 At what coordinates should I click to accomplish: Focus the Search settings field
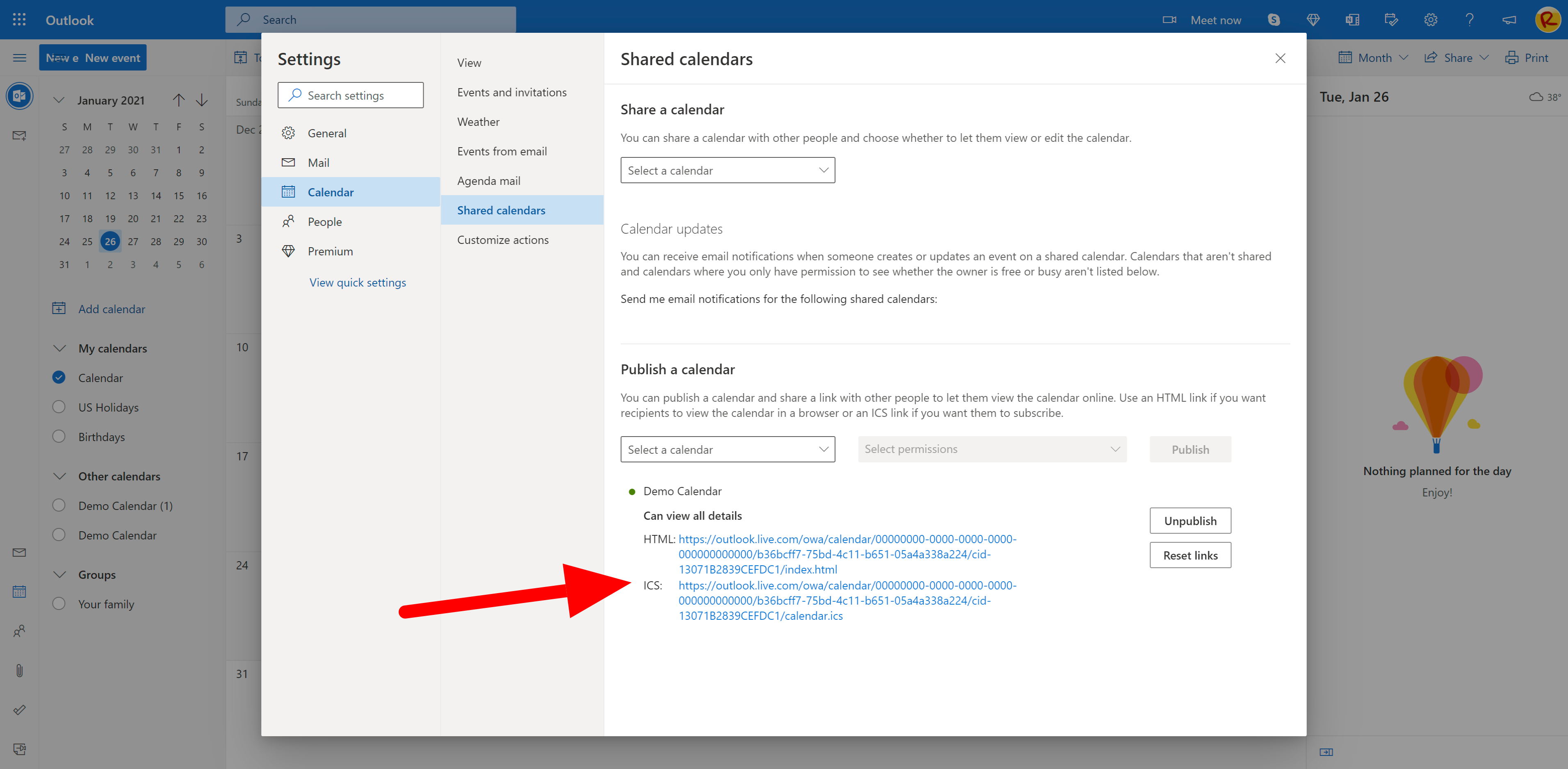pos(351,95)
